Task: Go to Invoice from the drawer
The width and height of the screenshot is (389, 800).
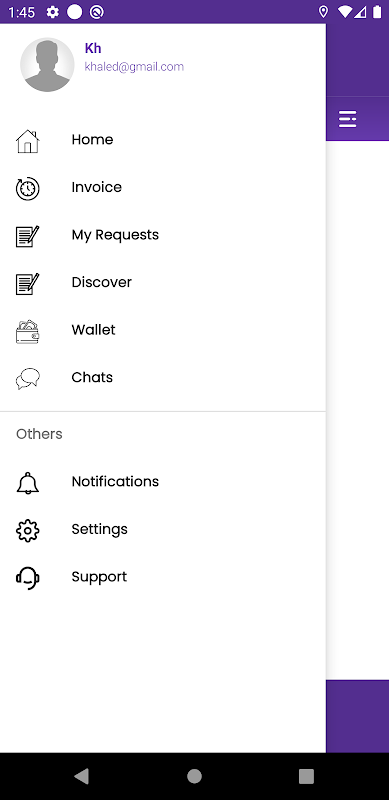Action: click(x=163, y=187)
